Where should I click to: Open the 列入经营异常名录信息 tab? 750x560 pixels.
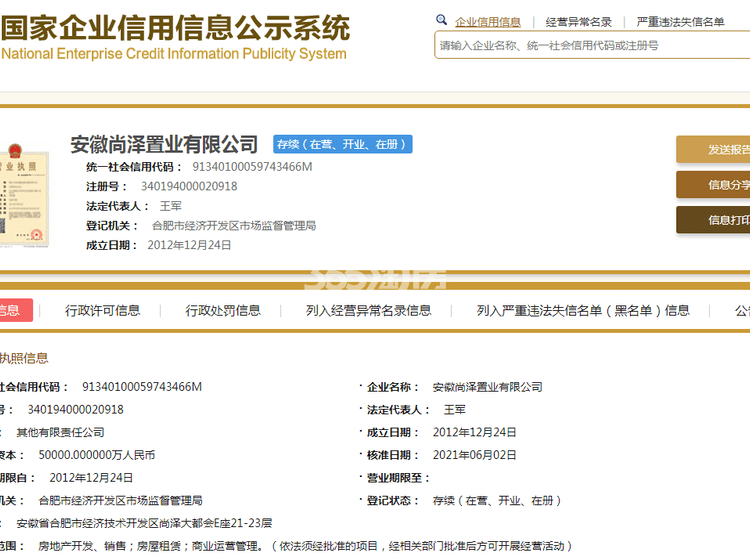coord(368,311)
